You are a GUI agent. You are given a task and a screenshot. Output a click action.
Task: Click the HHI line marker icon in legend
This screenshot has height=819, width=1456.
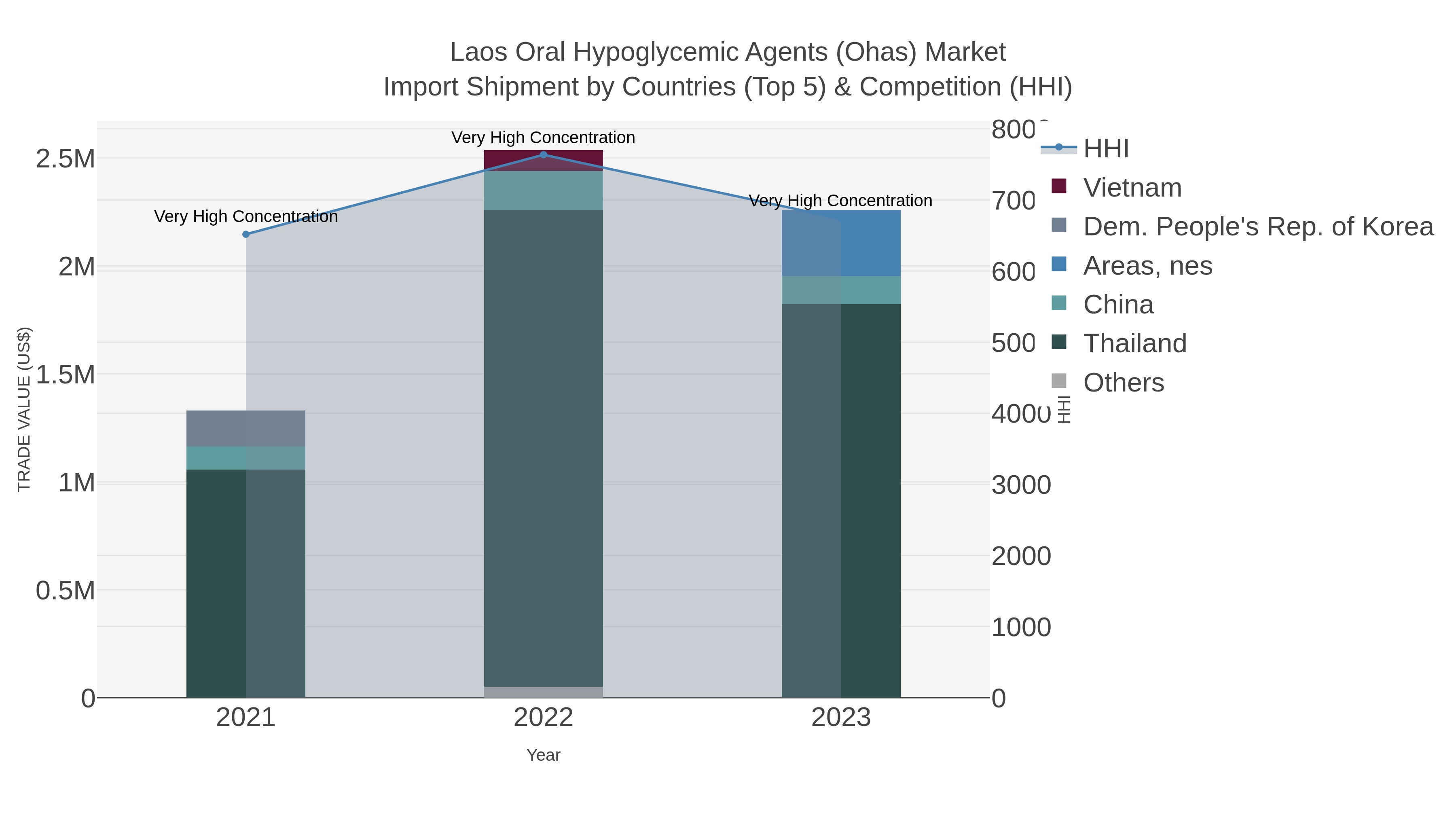(x=1059, y=148)
